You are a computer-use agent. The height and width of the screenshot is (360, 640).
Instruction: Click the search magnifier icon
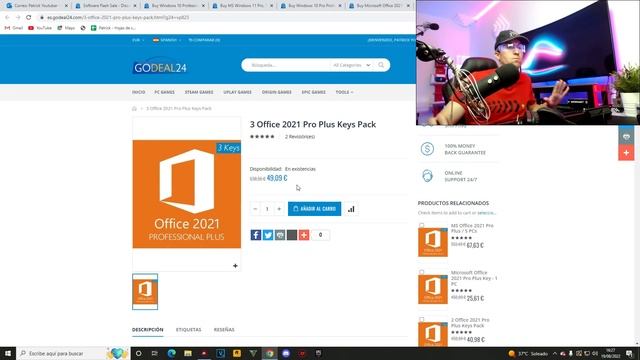(381, 65)
